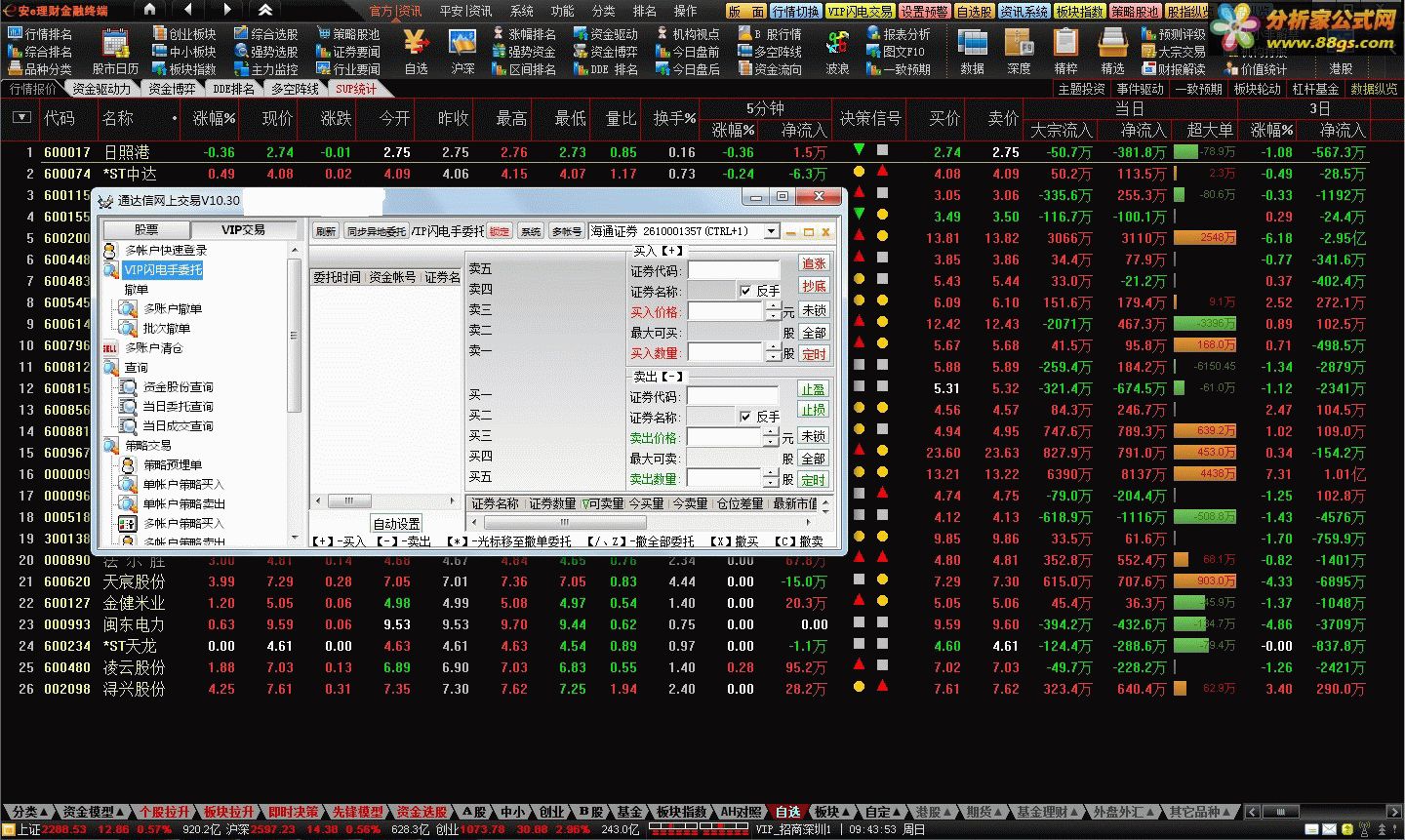Expand 资金模型 bottom tab arrow
This screenshot has height=840, width=1405.
pyautogui.click(x=121, y=812)
